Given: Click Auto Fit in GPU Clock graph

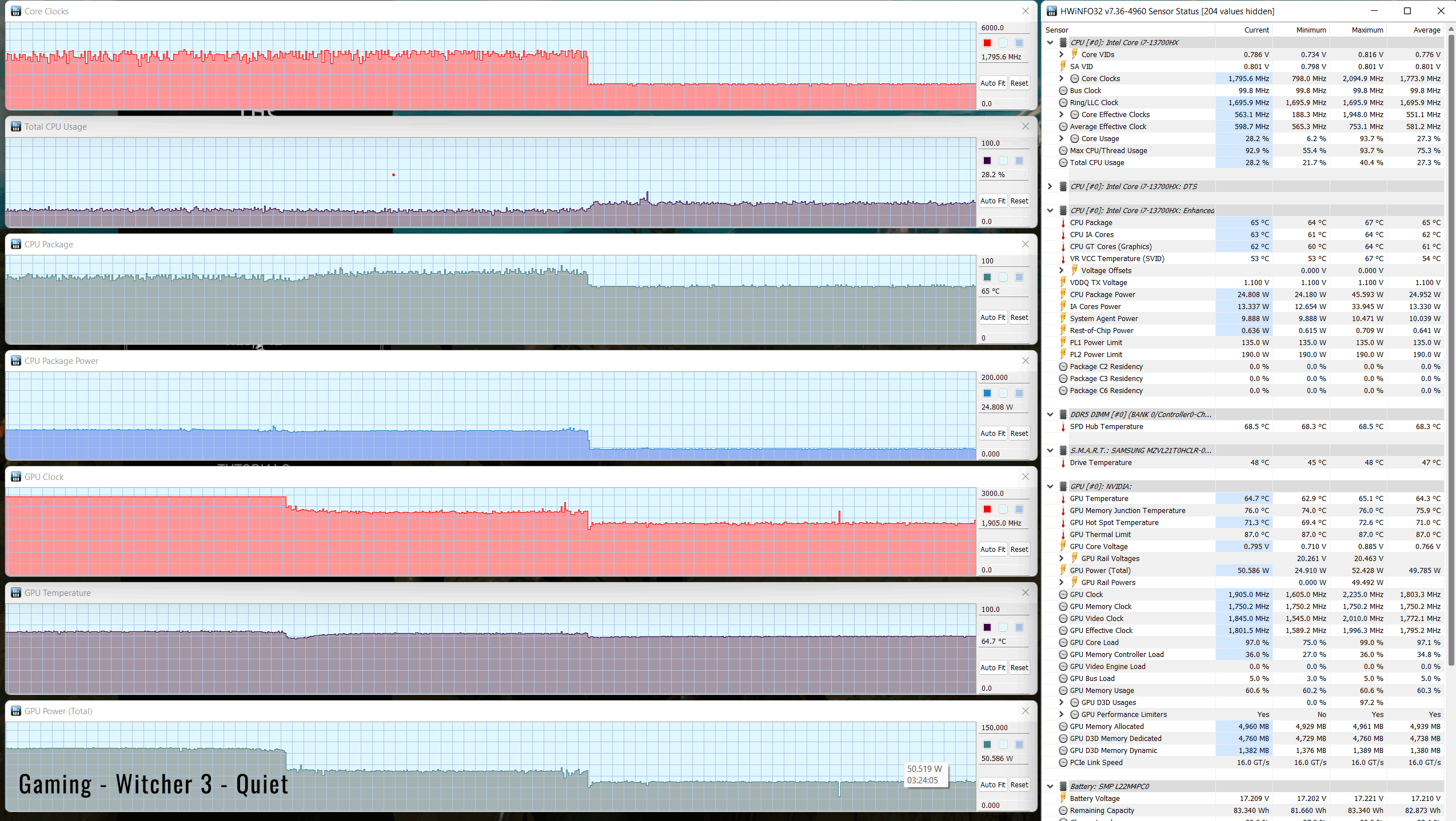Looking at the screenshot, I should click(x=993, y=549).
